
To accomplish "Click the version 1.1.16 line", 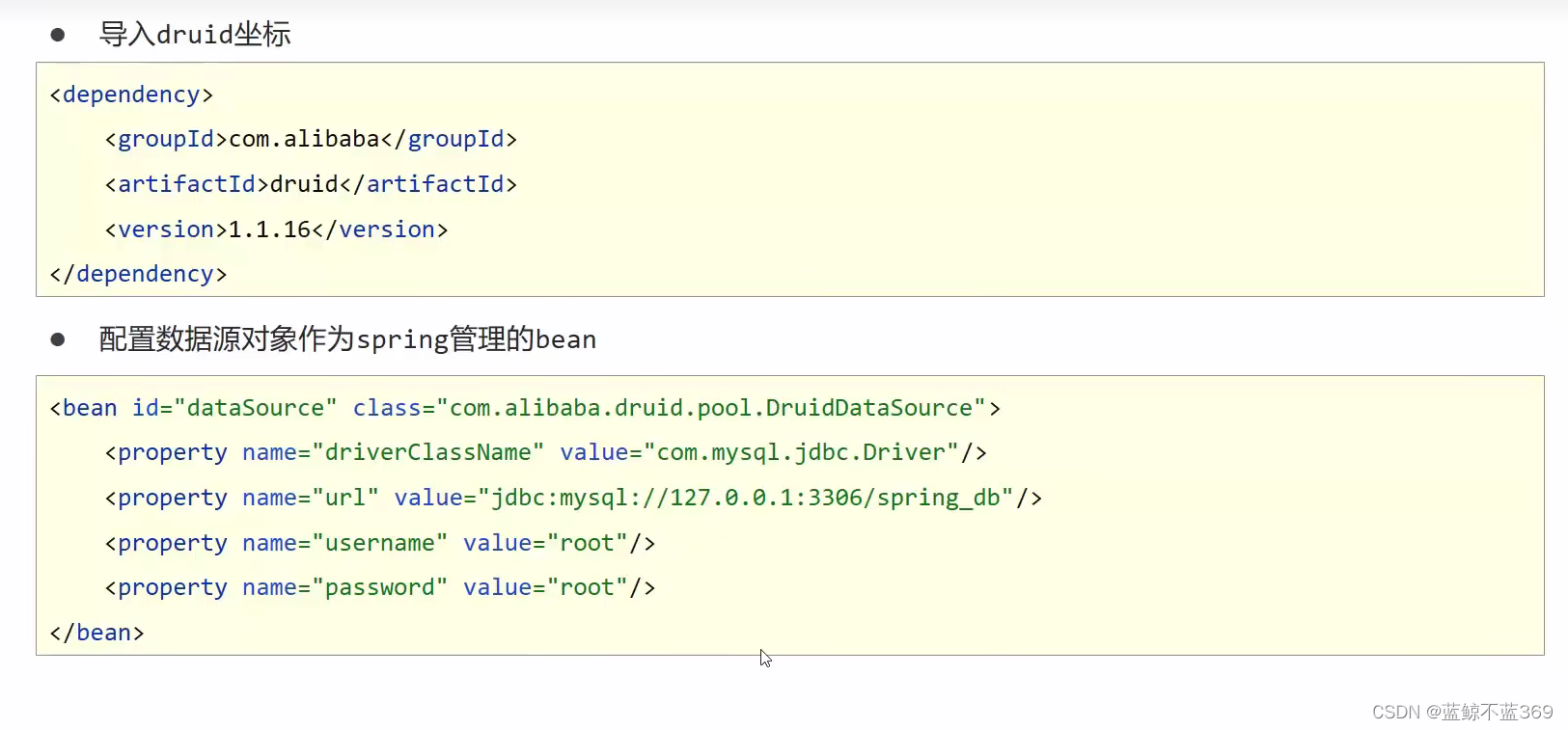I will tap(276, 230).
